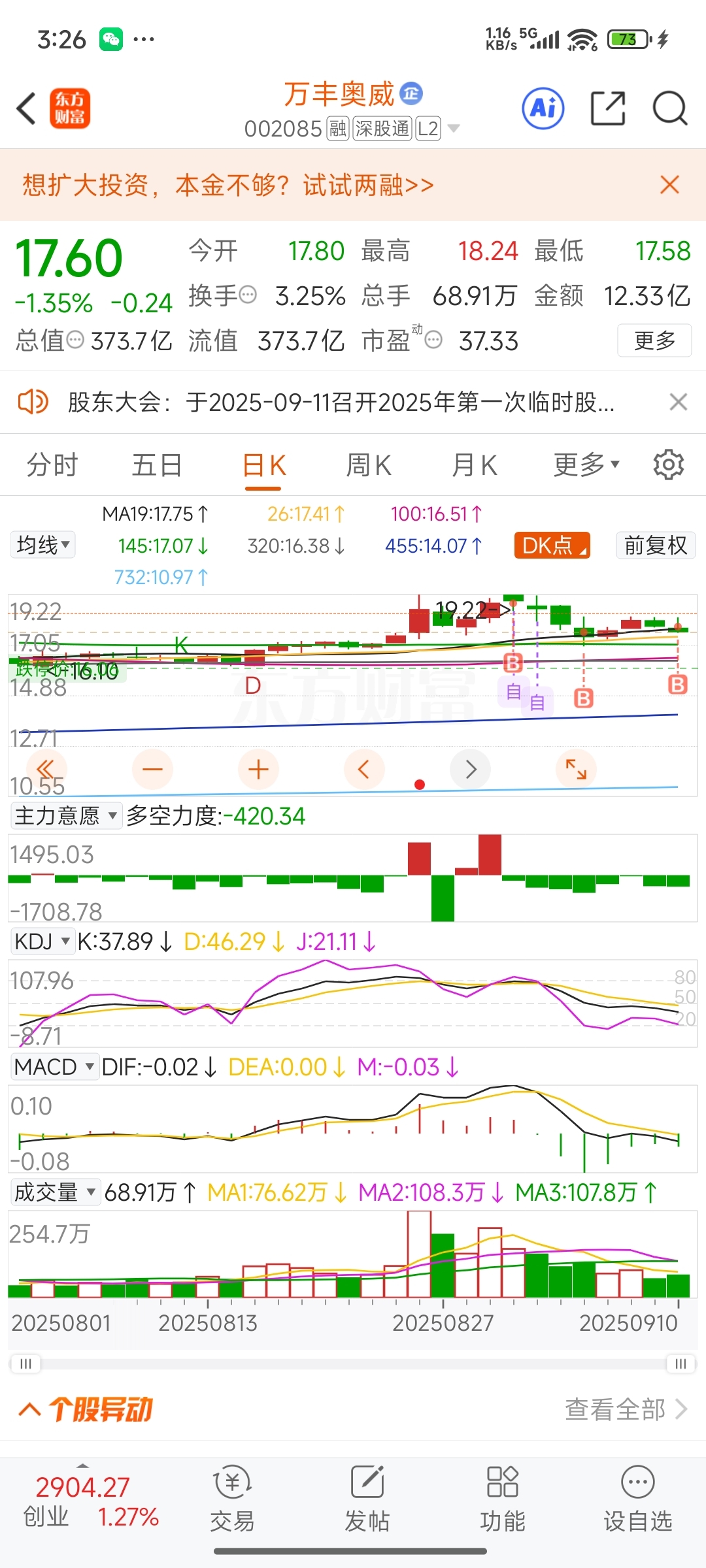Tap the 换手 info icon
Image resolution: width=706 pixels, height=1568 pixels.
pos(248,295)
